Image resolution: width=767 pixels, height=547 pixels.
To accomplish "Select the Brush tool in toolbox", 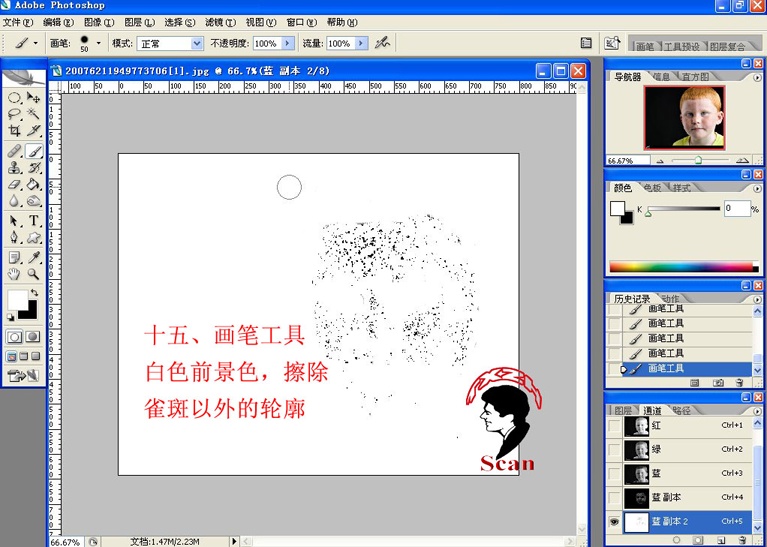I will click(33, 151).
